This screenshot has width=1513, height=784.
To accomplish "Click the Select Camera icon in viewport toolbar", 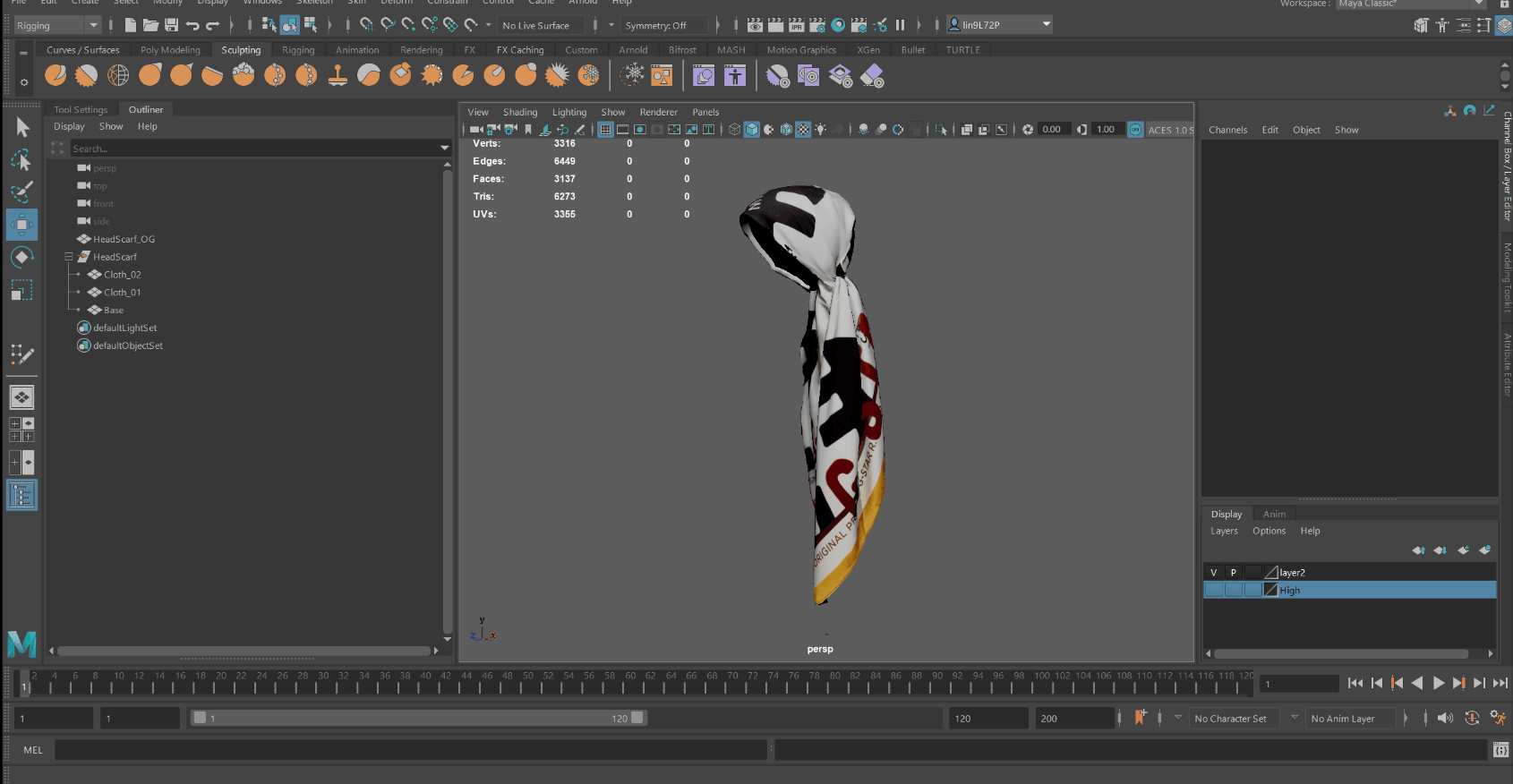I will pos(476,130).
